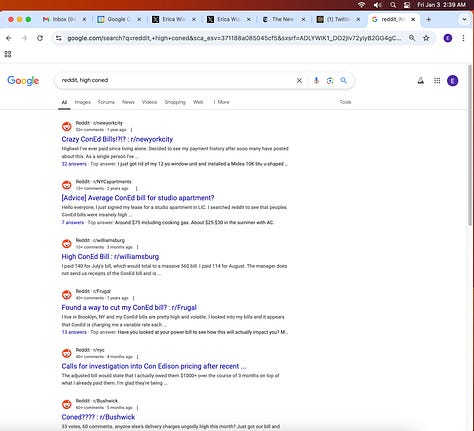Viewport: 474px width, 431px height.
Task: Search by image with the Lens icon
Action: click(x=330, y=80)
